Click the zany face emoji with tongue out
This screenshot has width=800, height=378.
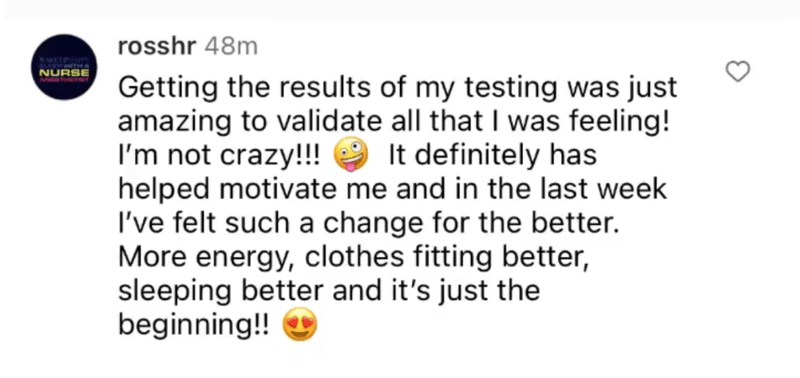coord(351,155)
